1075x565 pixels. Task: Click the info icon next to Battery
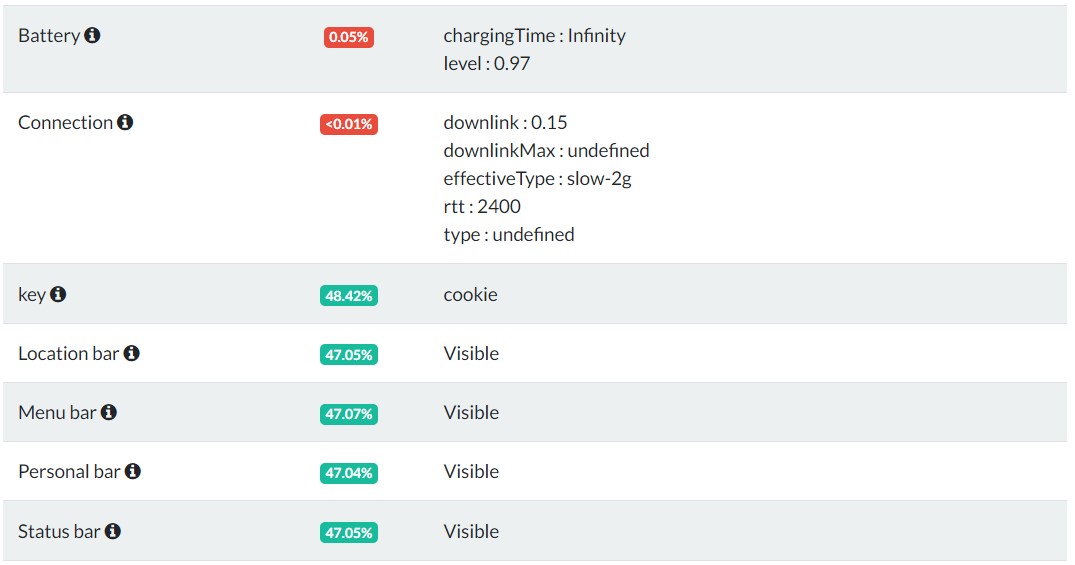coord(92,36)
